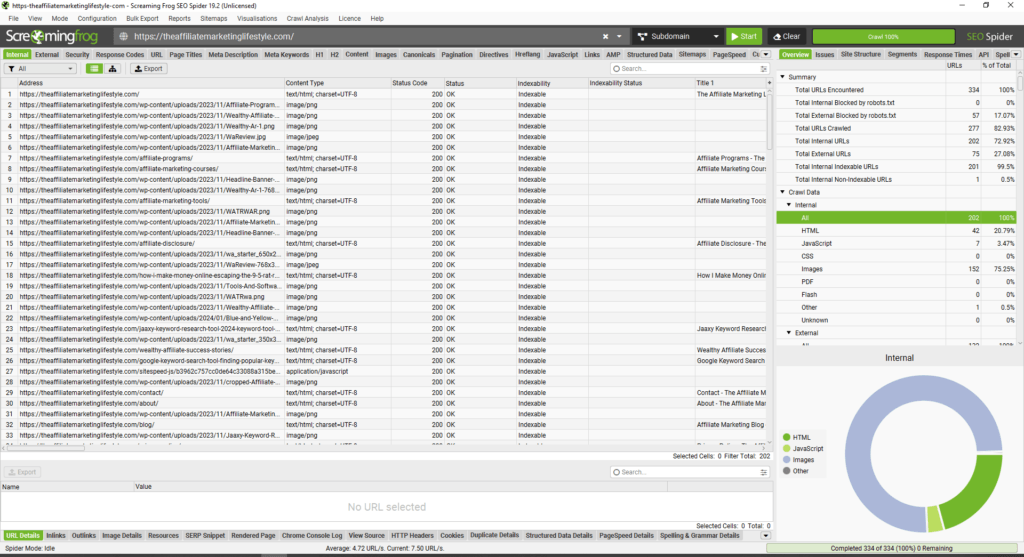Collapse the Crawl Data section

[783, 192]
